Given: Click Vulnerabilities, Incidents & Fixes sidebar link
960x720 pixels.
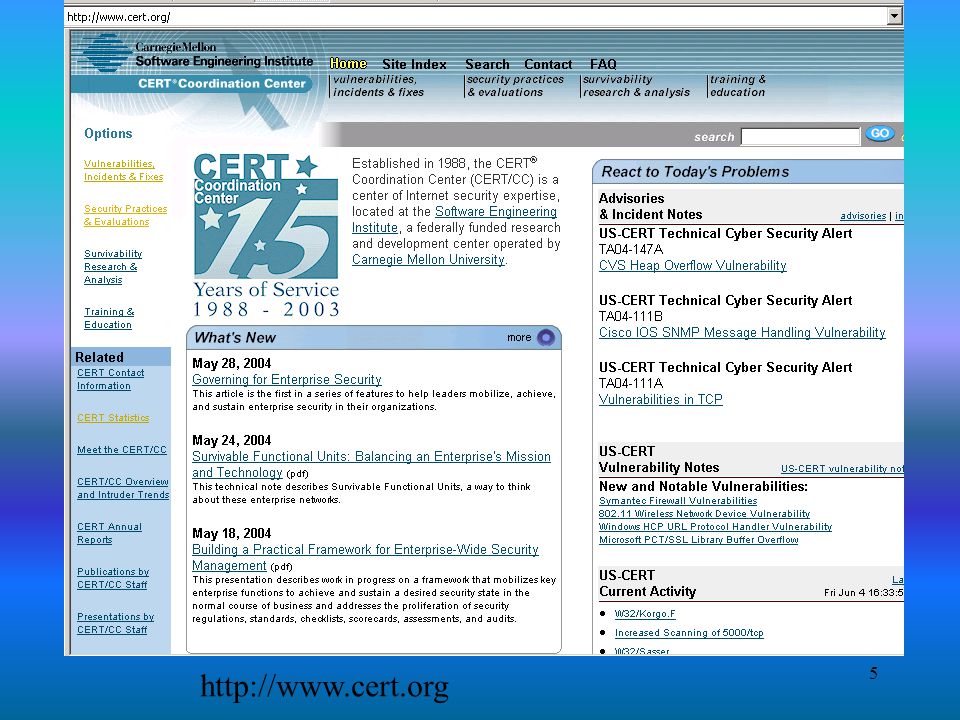Looking at the screenshot, I should pos(124,170).
